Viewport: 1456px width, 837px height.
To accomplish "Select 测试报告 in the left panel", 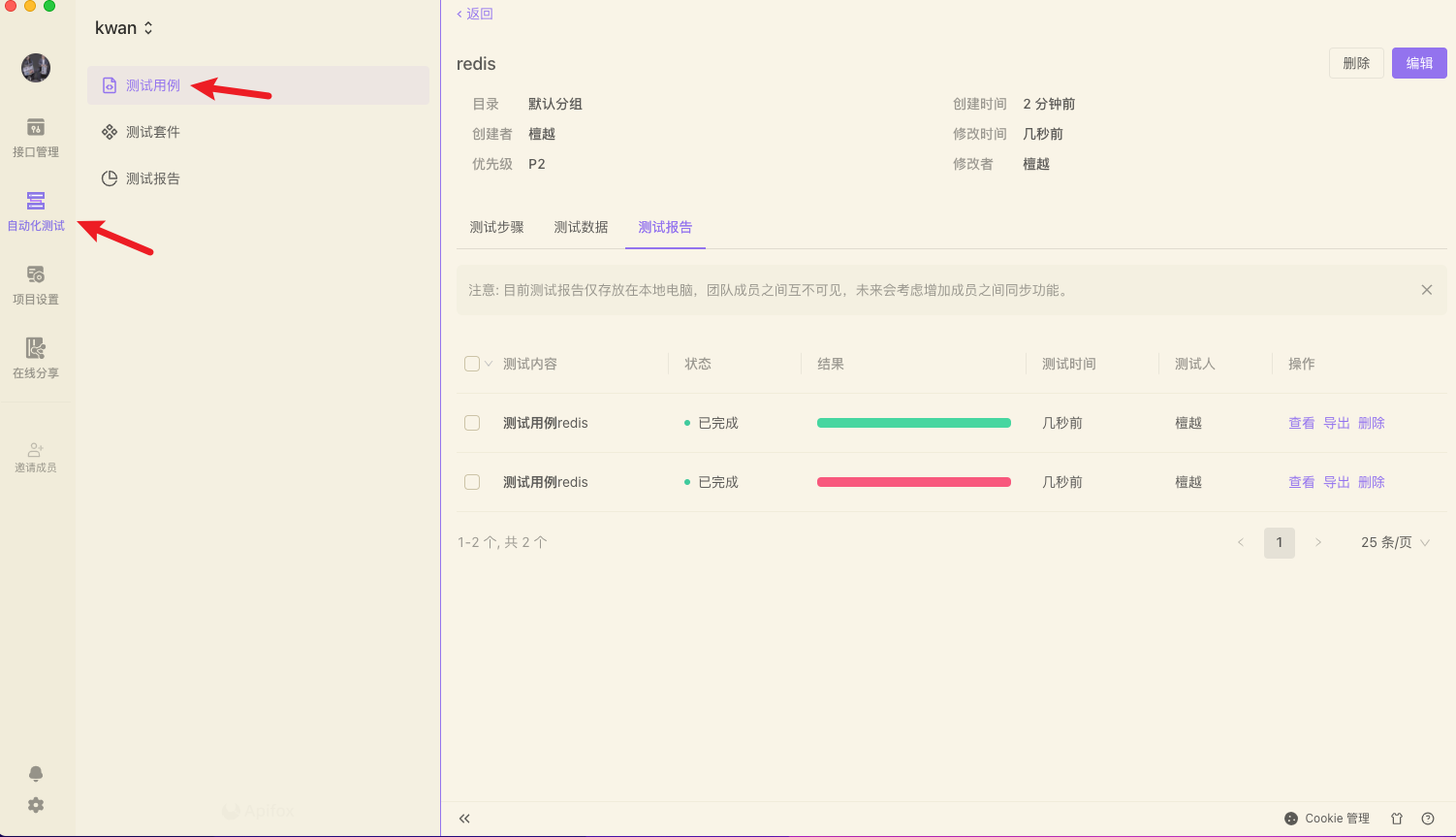I will coord(258,178).
